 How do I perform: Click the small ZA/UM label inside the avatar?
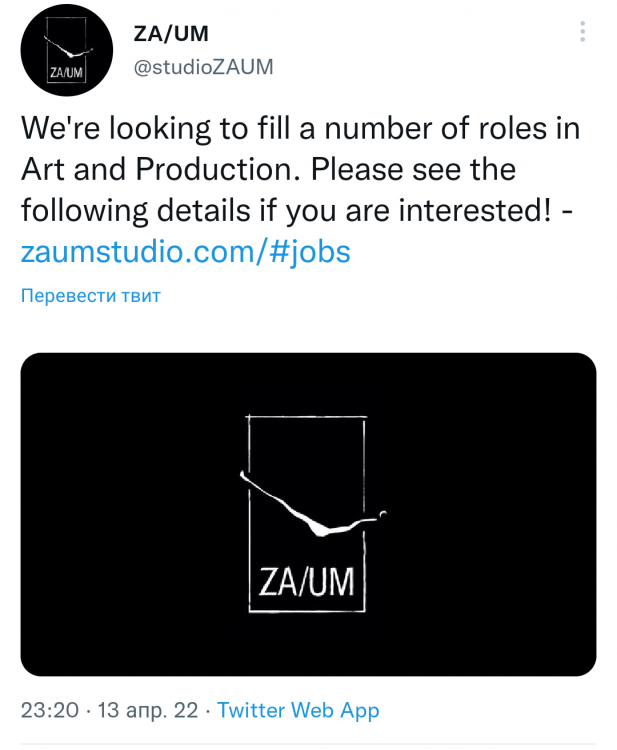(x=67, y=73)
